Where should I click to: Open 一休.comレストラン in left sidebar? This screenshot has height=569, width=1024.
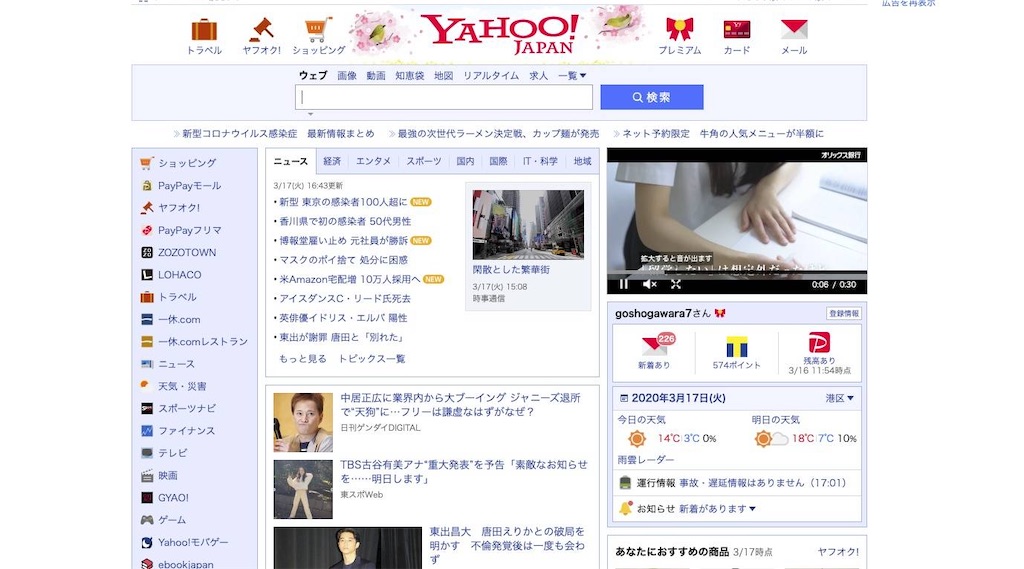202,342
